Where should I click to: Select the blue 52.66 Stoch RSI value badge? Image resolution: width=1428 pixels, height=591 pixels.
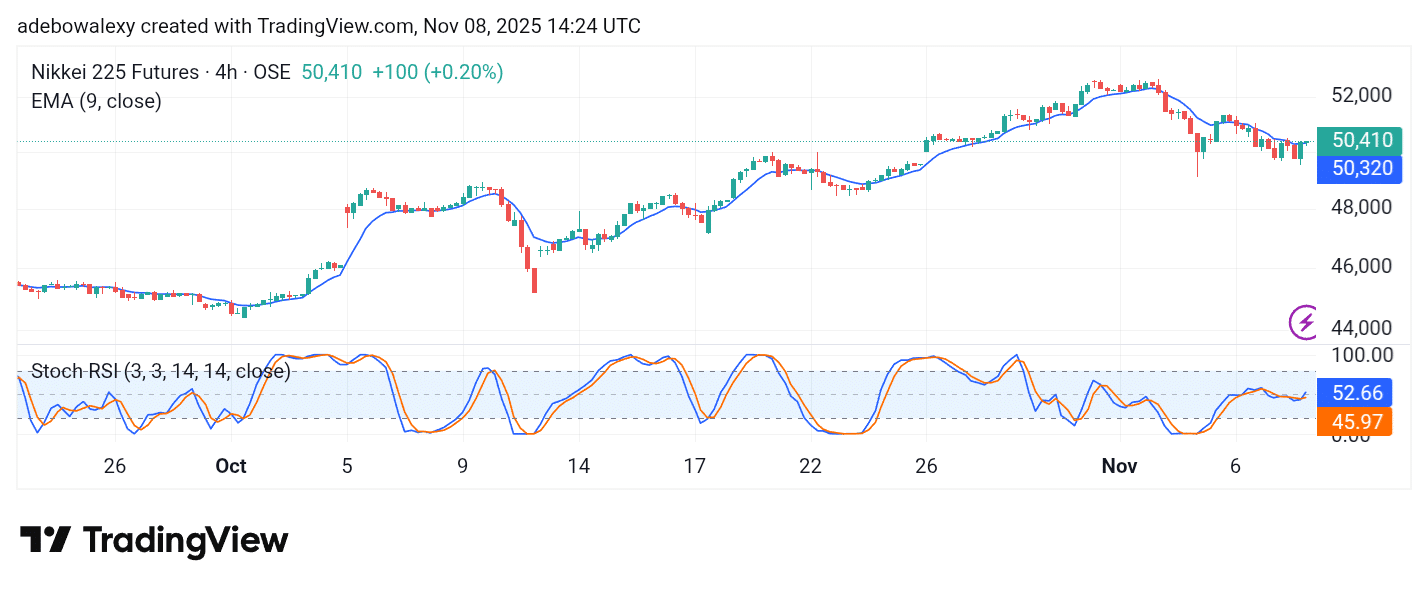pyautogui.click(x=1356, y=393)
